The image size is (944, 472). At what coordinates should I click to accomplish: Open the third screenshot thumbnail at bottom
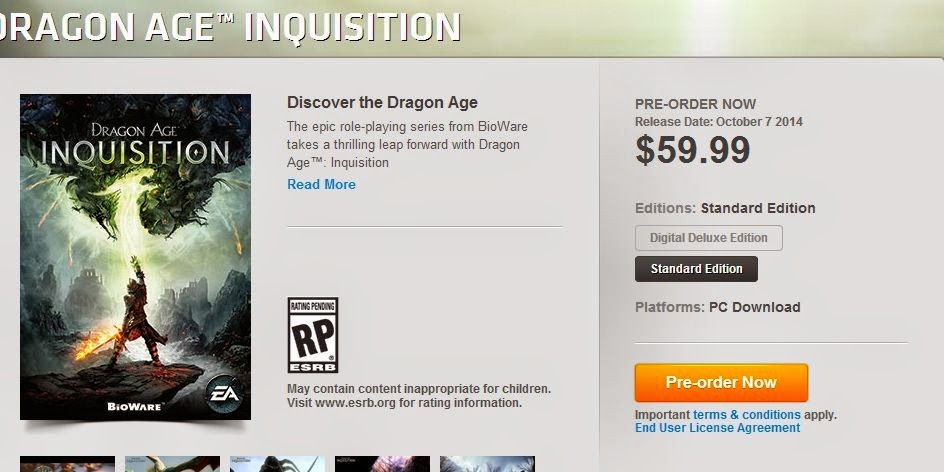(x=278, y=464)
